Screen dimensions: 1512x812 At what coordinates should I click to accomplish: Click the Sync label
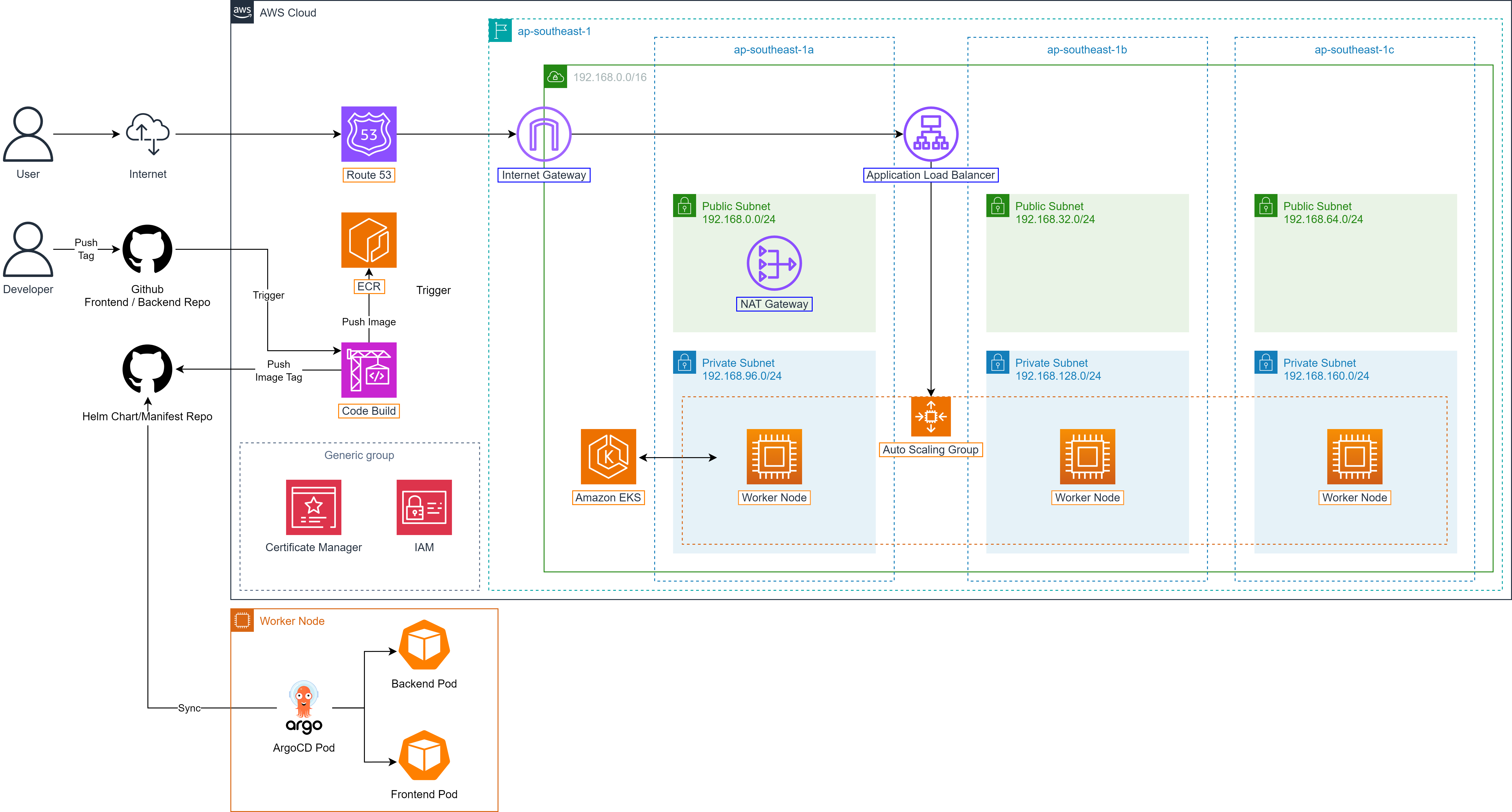tap(189, 708)
